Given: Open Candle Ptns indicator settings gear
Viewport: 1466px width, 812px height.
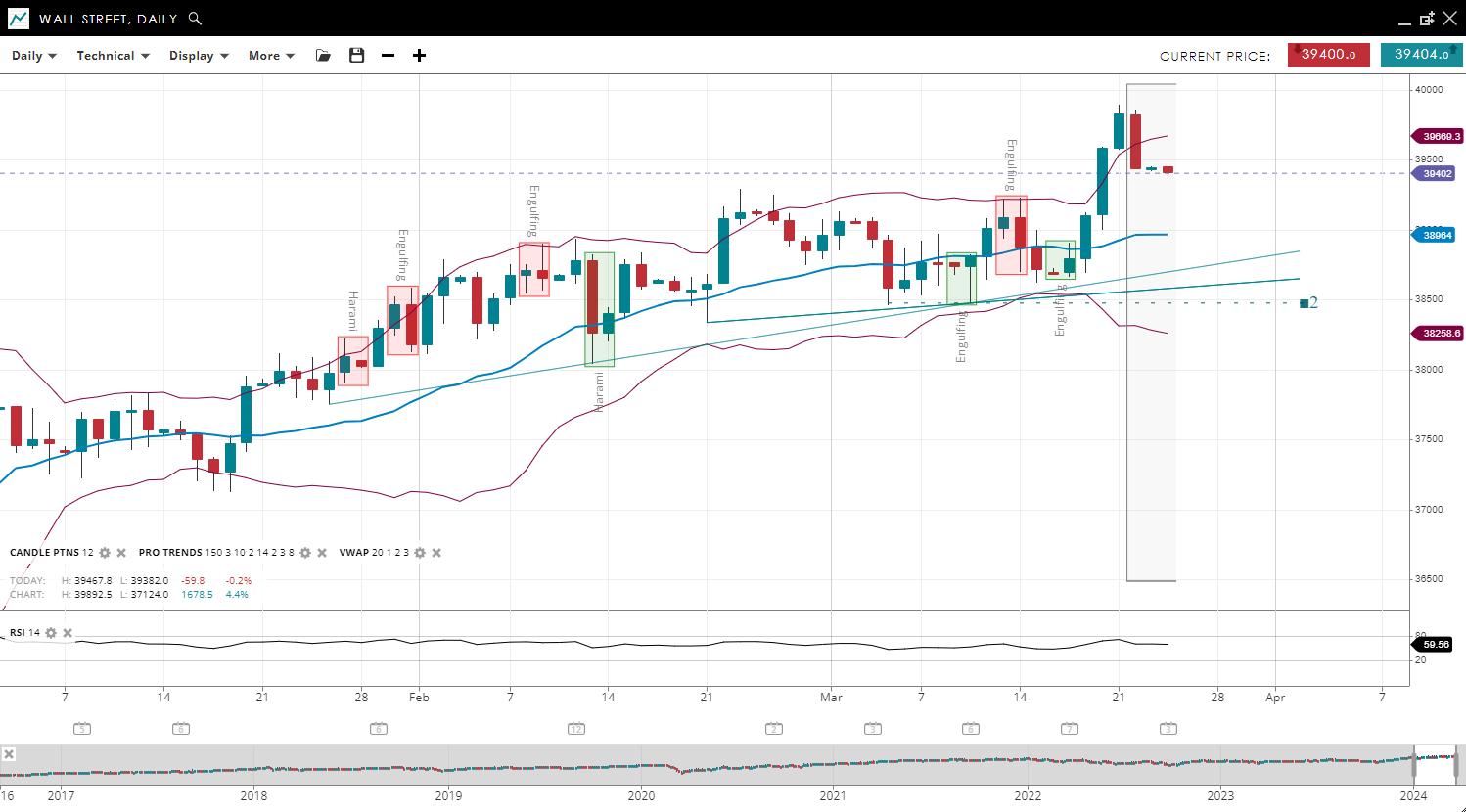Looking at the screenshot, I should tap(105, 553).
